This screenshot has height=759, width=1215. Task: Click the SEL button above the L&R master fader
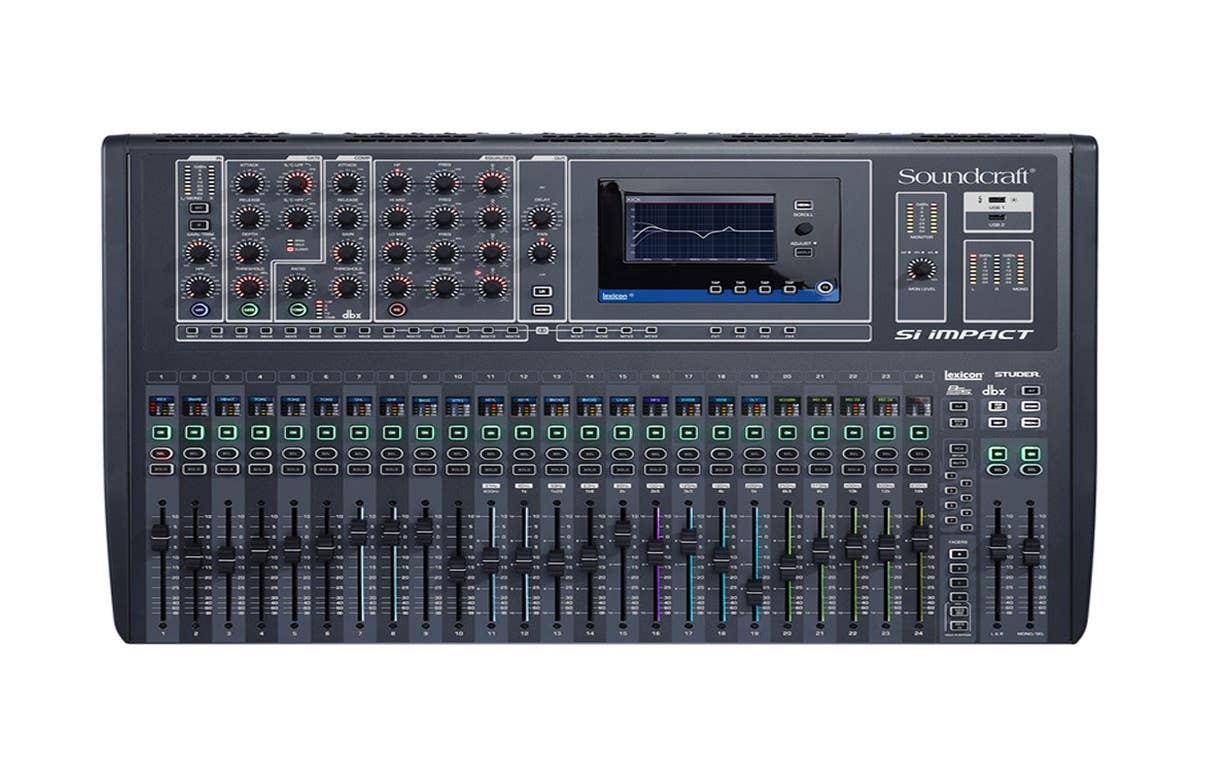[997, 469]
